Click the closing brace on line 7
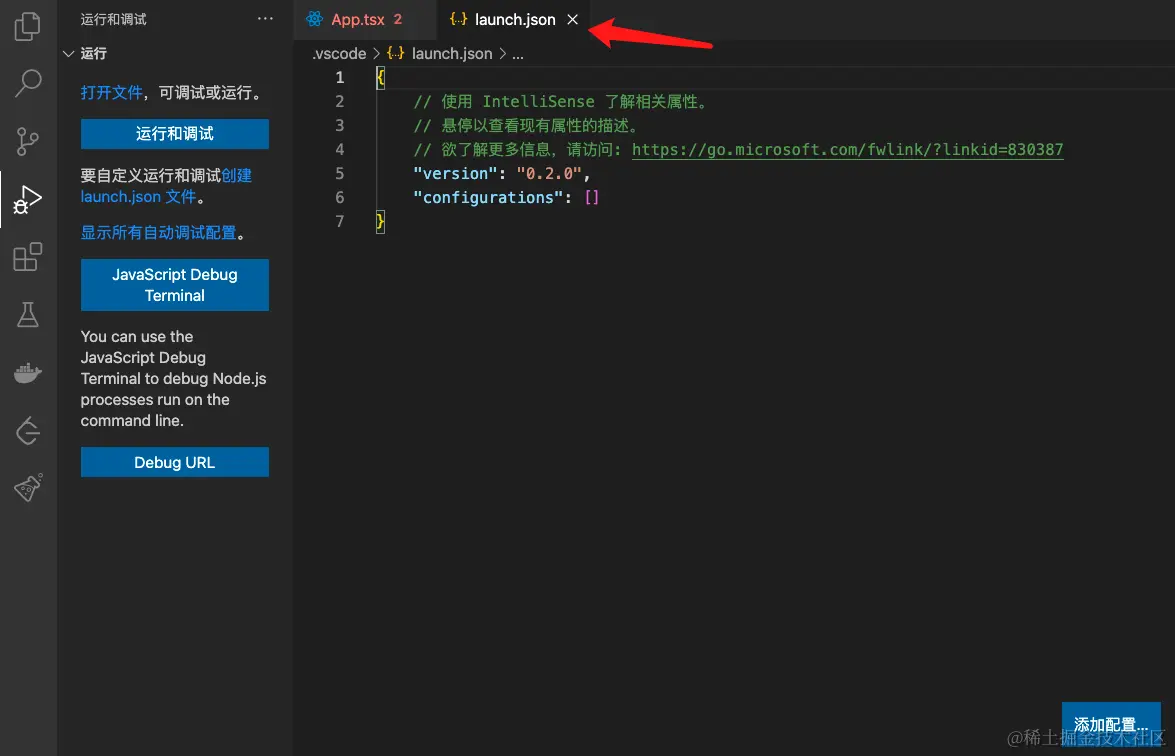 380,221
